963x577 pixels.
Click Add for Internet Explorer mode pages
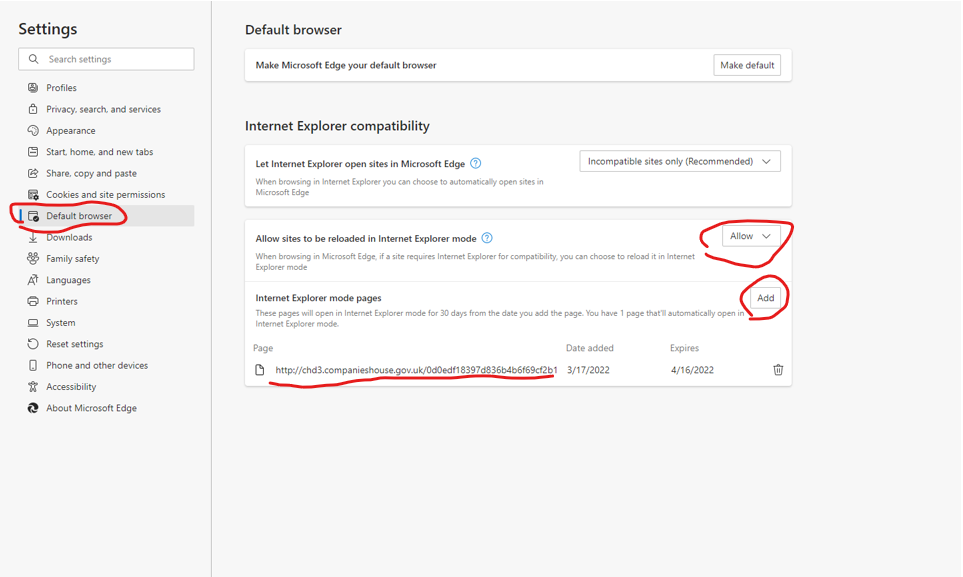tap(765, 298)
